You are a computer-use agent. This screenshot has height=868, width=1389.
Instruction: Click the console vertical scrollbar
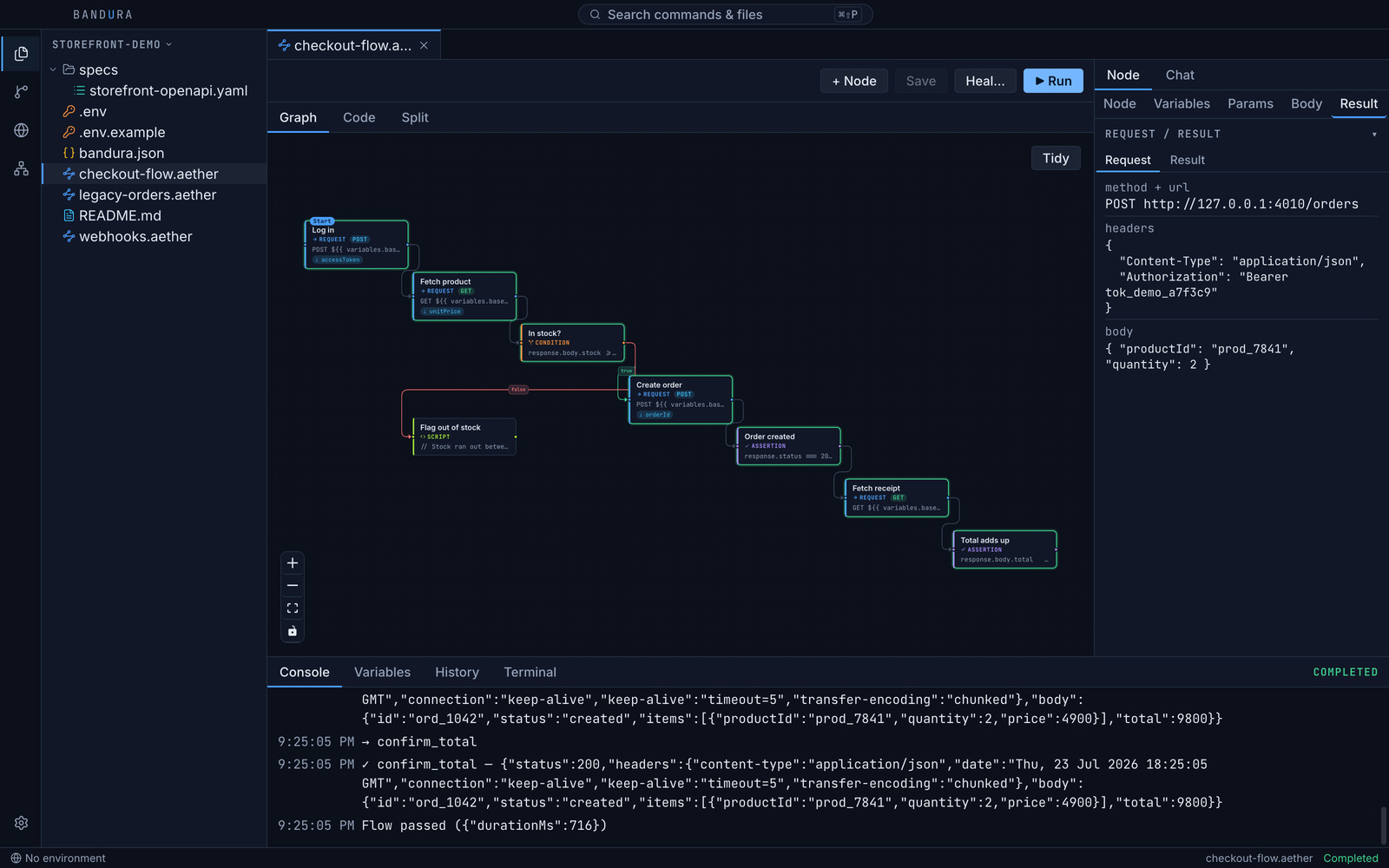[1383, 825]
